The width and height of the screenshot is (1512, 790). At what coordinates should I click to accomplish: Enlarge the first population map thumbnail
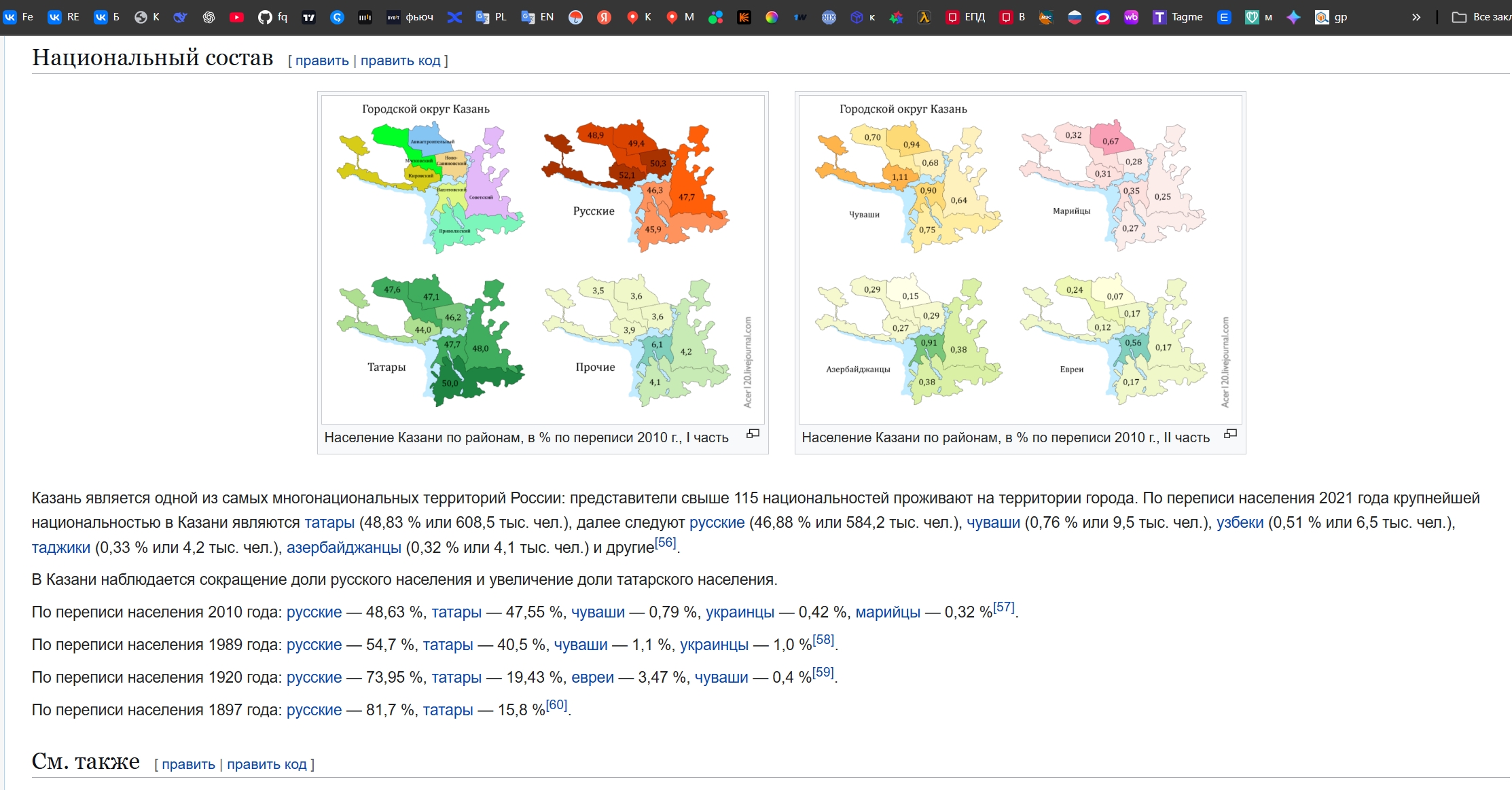pyautogui.click(x=753, y=434)
